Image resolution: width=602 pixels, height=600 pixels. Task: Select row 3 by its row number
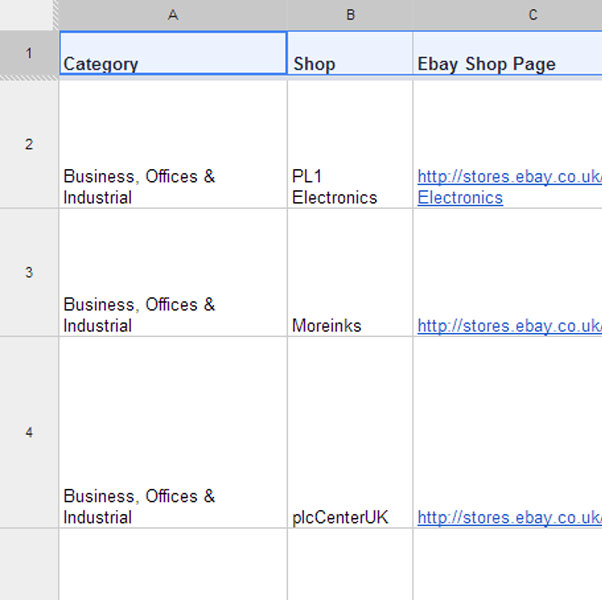point(29,272)
